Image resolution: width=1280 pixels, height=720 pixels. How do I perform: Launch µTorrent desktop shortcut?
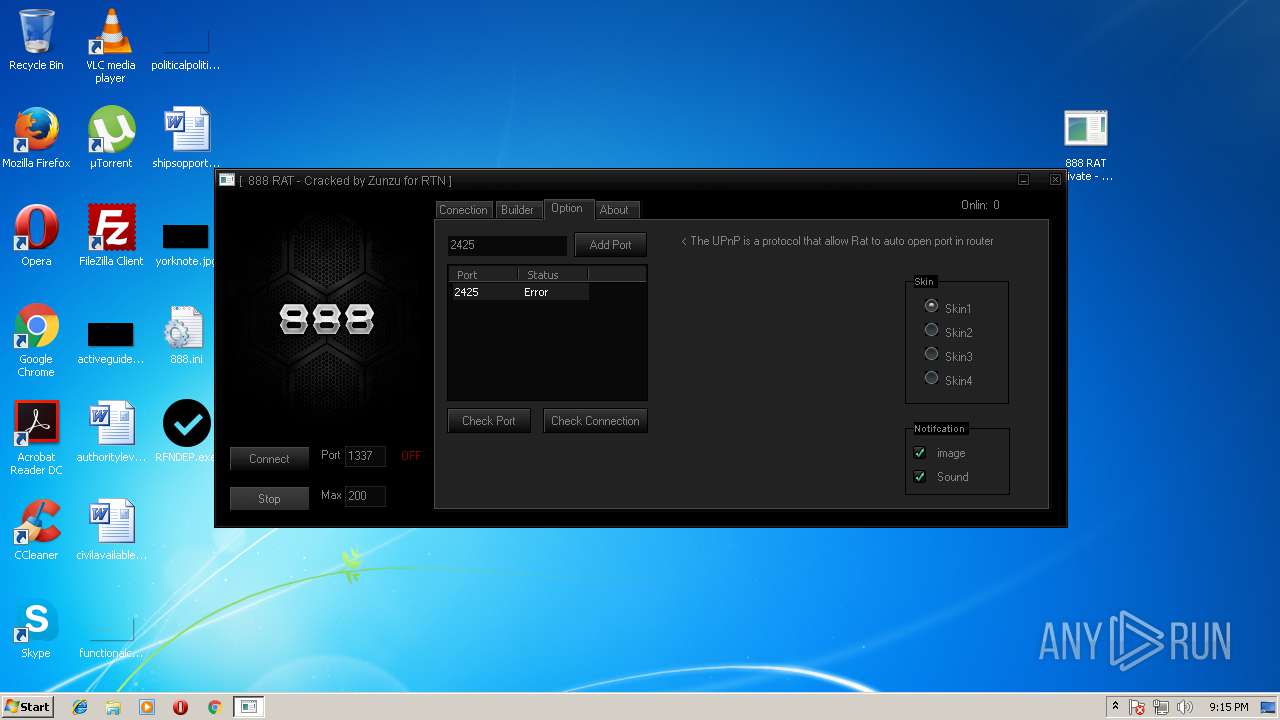click(110, 138)
